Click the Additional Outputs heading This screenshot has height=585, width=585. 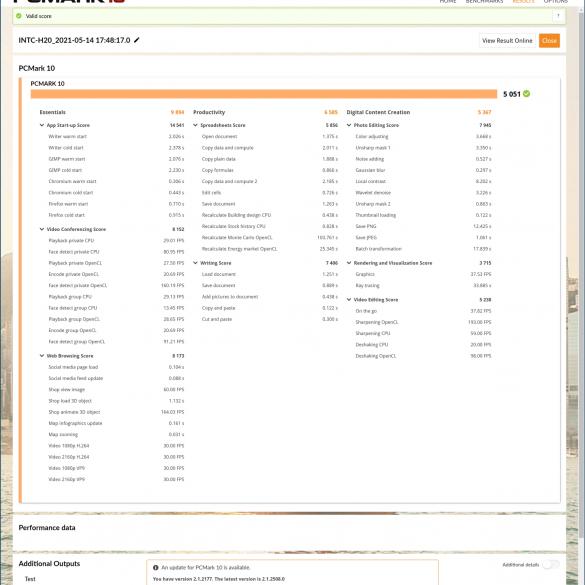pyautogui.click(x=49, y=563)
